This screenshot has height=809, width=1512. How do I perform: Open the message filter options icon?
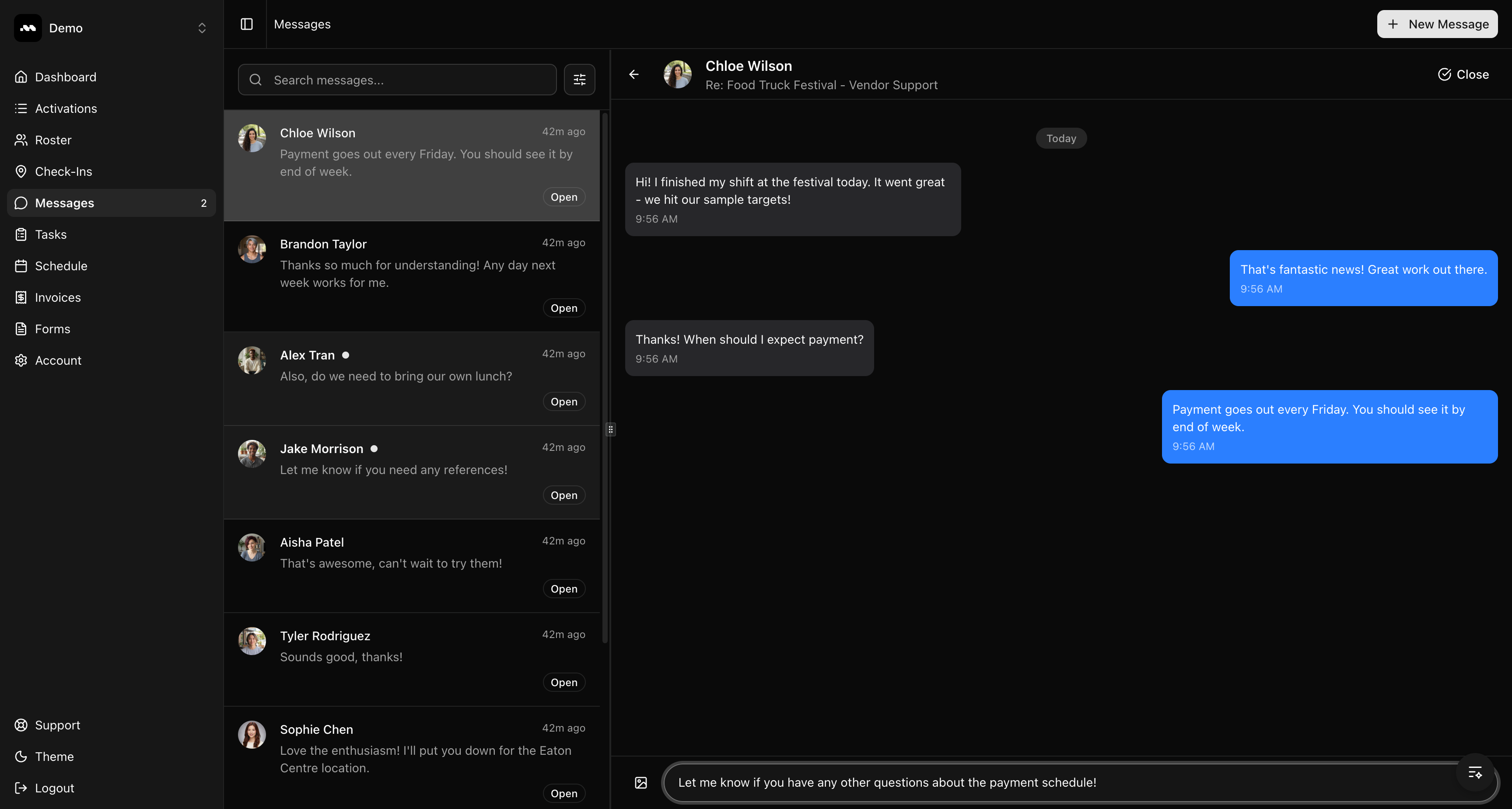point(579,80)
